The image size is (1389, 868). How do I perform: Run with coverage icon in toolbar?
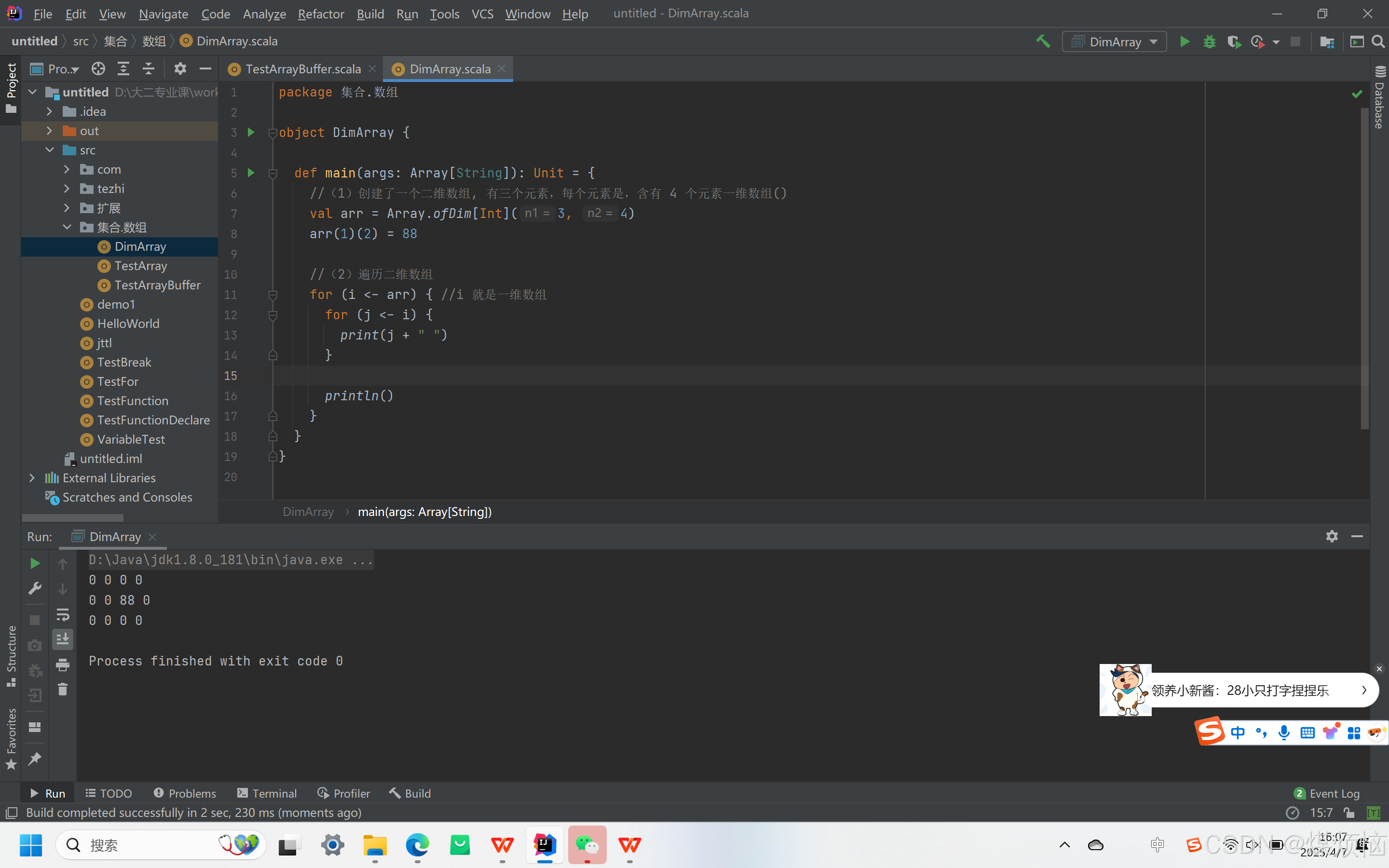tap(1233, 41)
